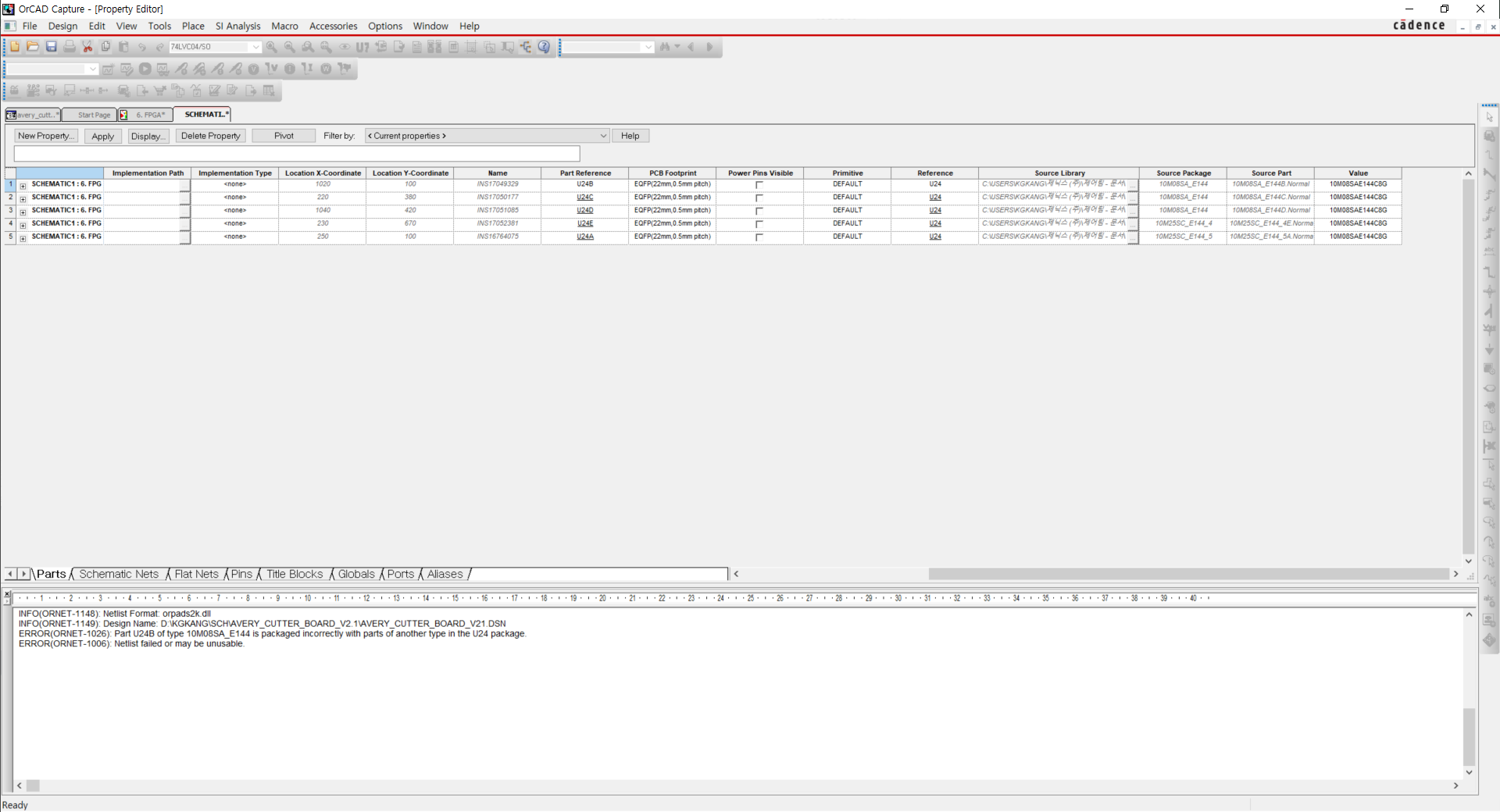Click the Pivot button

pos(284,136)
